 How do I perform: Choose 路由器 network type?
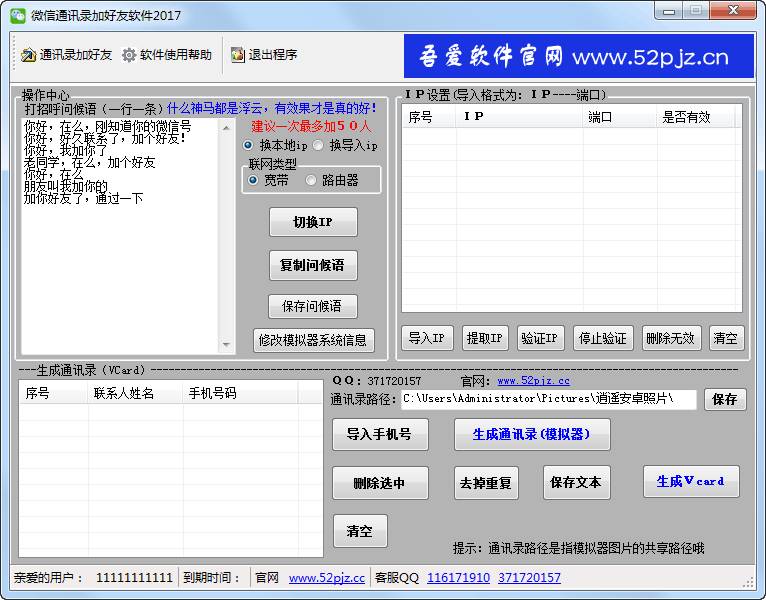[332, 180]
